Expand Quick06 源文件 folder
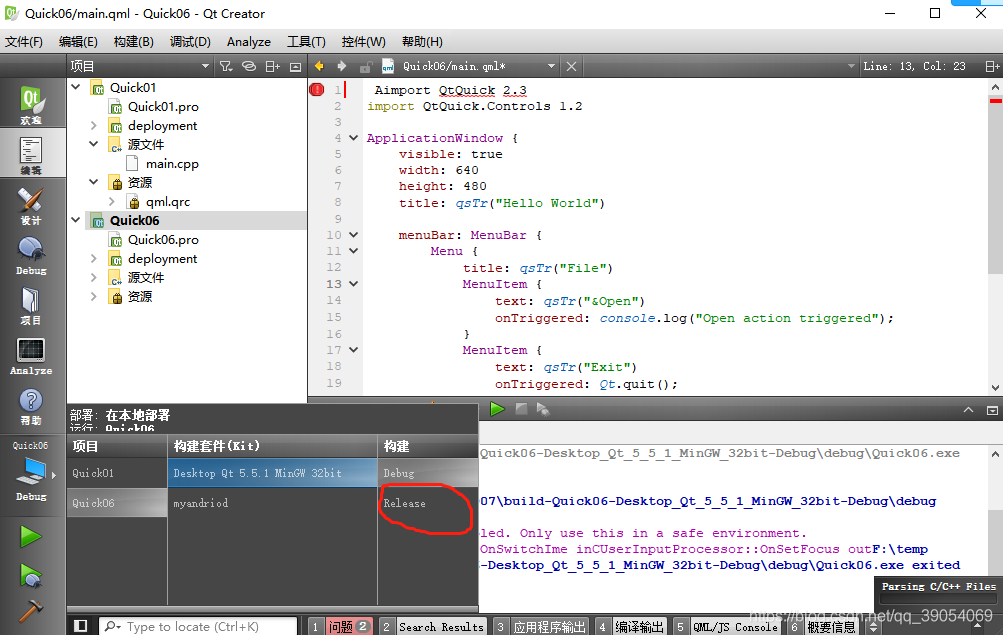This screenshot has width=1003, height=635. tap(93, 278)
